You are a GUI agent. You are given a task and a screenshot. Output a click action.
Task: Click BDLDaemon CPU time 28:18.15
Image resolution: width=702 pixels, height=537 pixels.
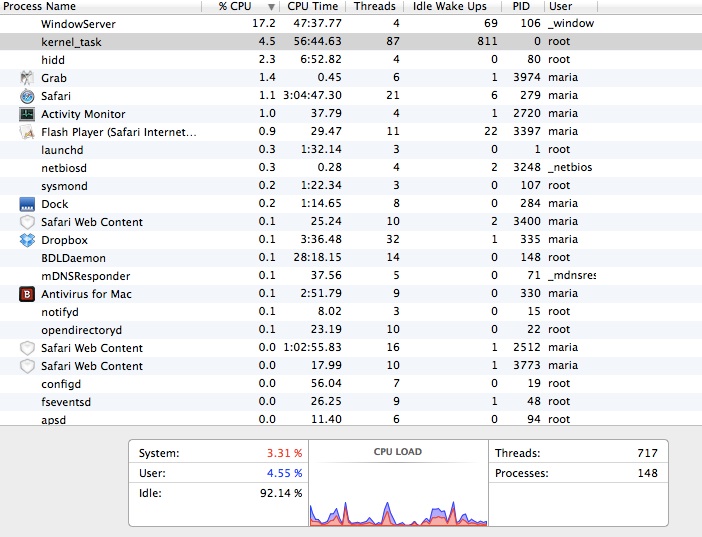[317, 257]
